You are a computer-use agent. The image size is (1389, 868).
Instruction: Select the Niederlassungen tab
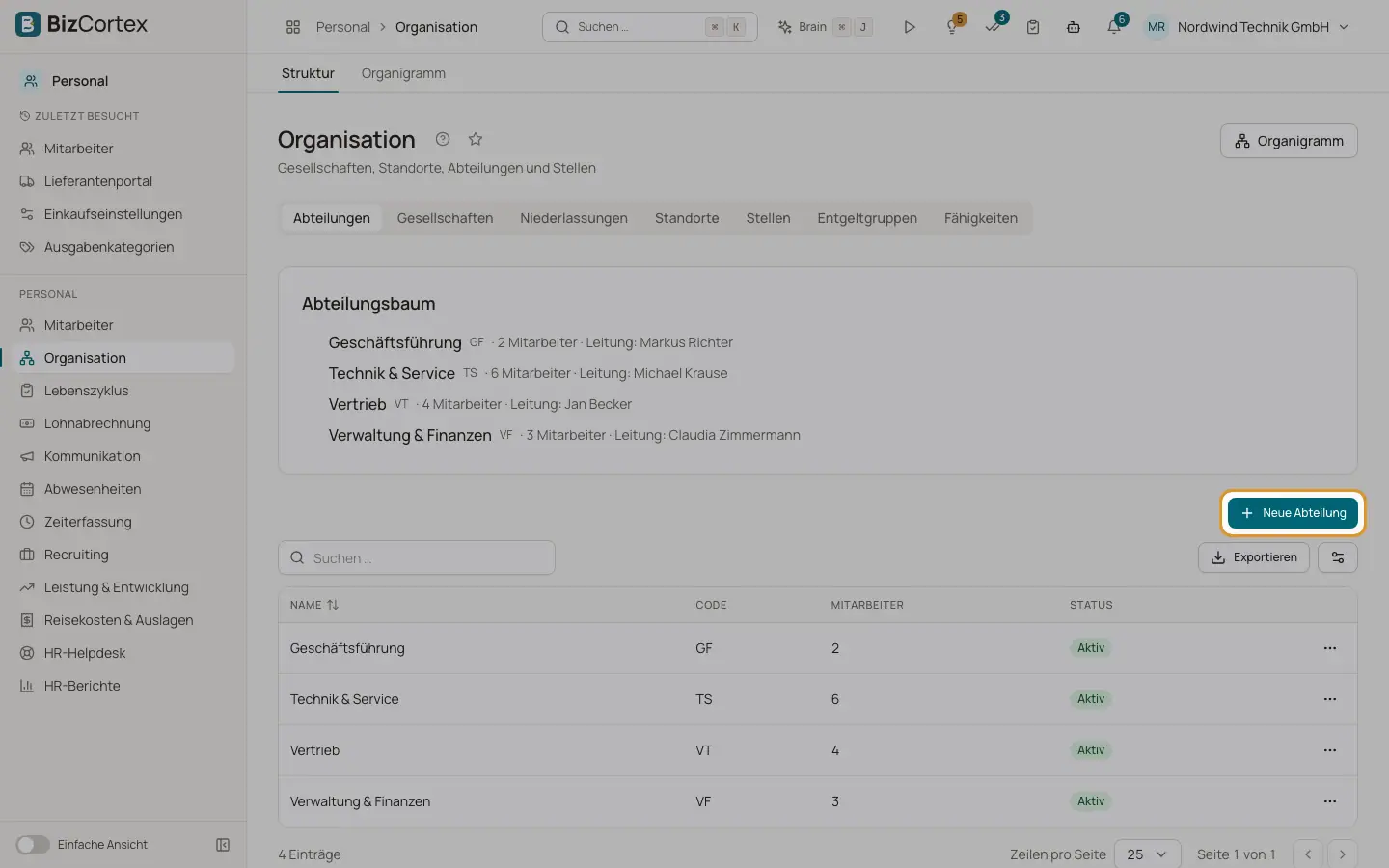tap(574, 218)
